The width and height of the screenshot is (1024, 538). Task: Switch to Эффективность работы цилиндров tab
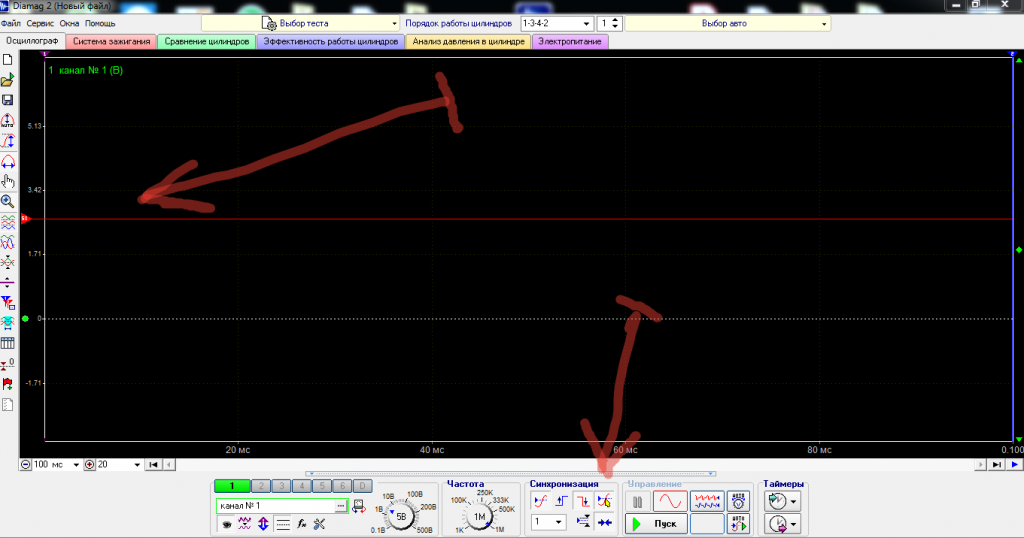point(330,41)
